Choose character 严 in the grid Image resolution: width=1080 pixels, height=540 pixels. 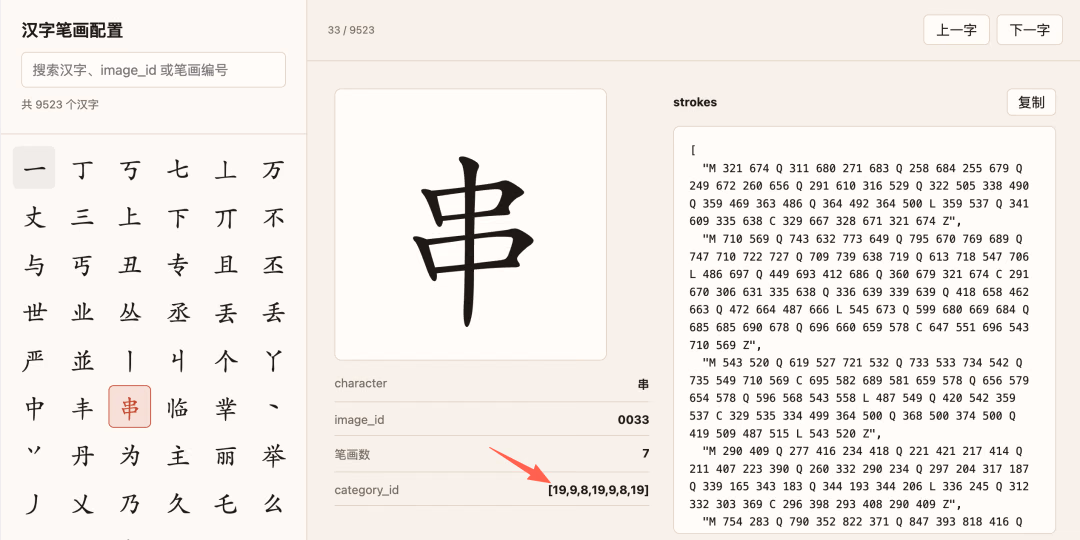coord(34,360)
